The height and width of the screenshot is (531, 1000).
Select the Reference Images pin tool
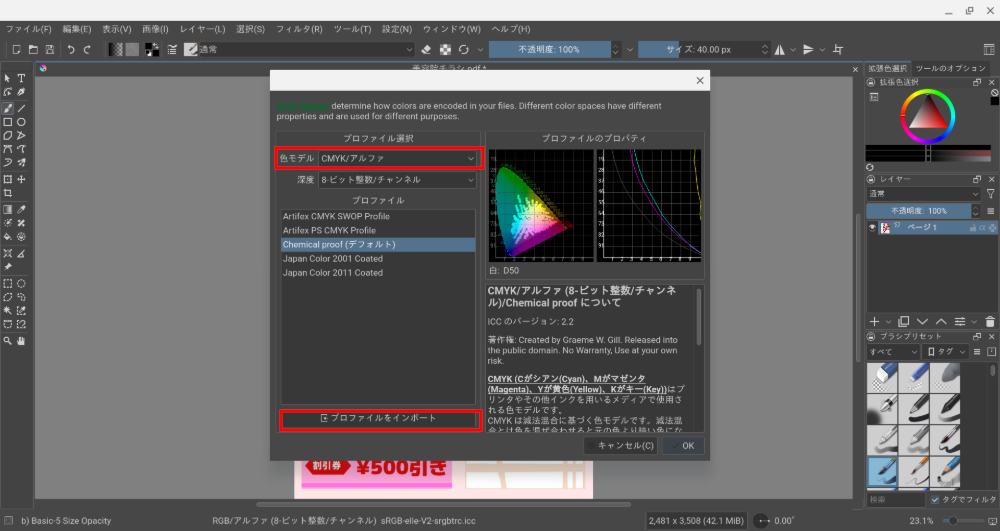coord(8,266)
